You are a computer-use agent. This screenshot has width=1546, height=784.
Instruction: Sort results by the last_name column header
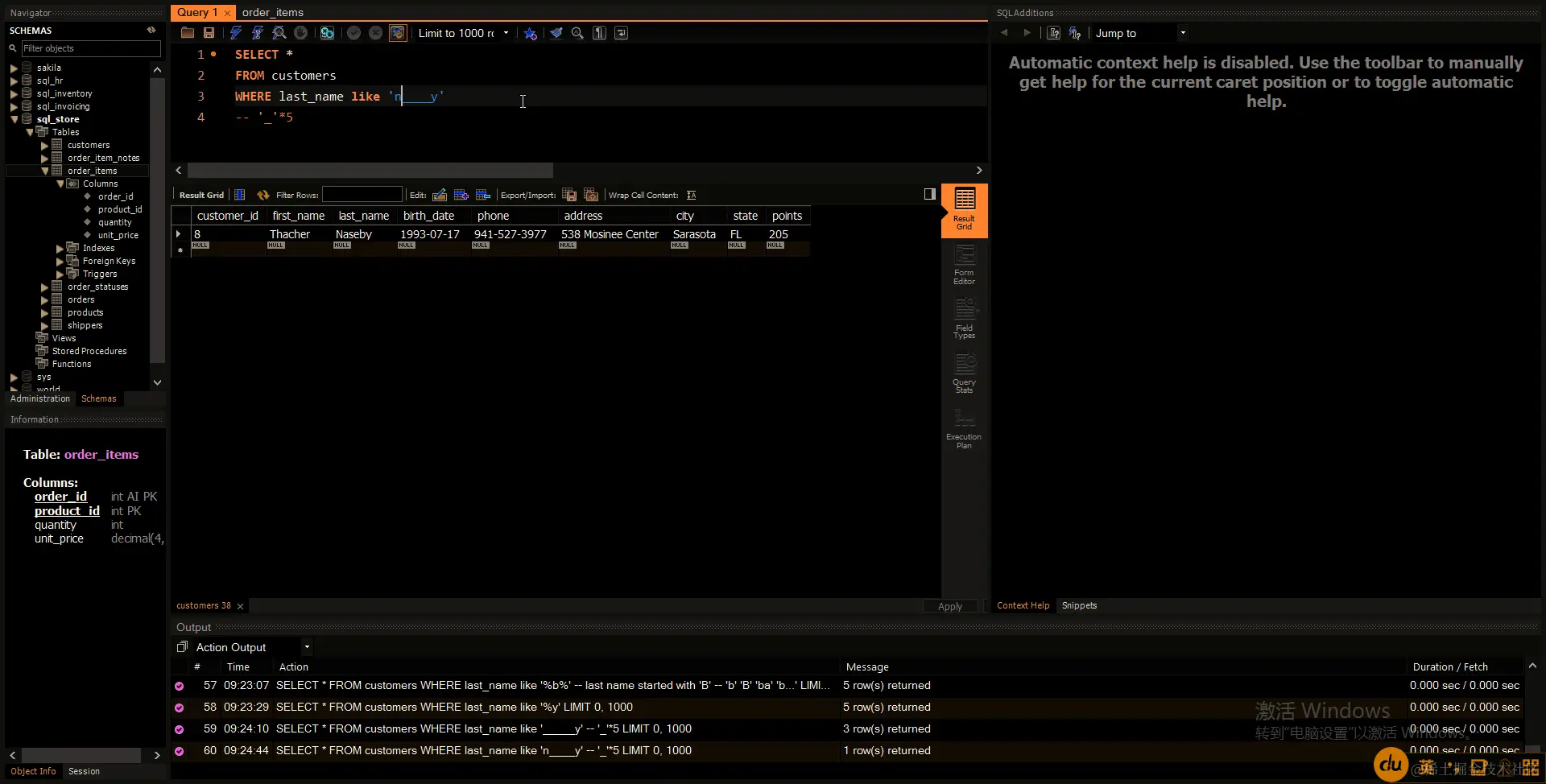[364, 216]
